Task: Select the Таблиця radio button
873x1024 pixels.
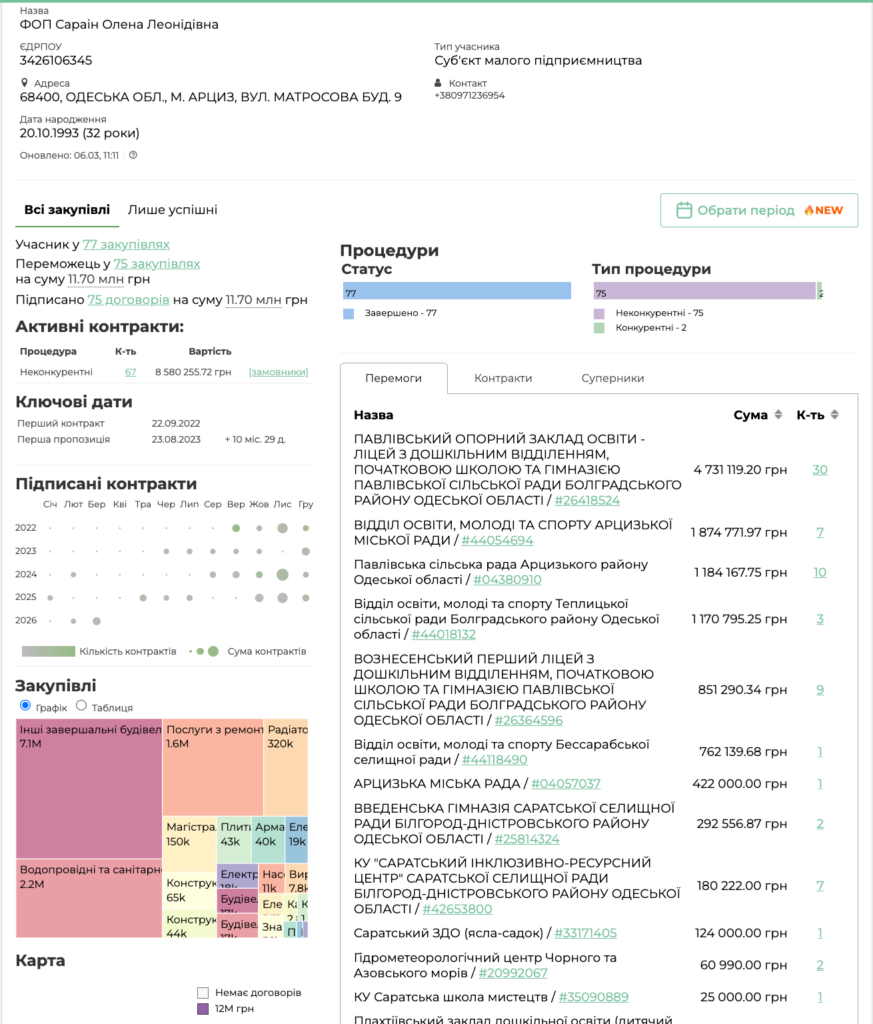Action: click(82, 706)
